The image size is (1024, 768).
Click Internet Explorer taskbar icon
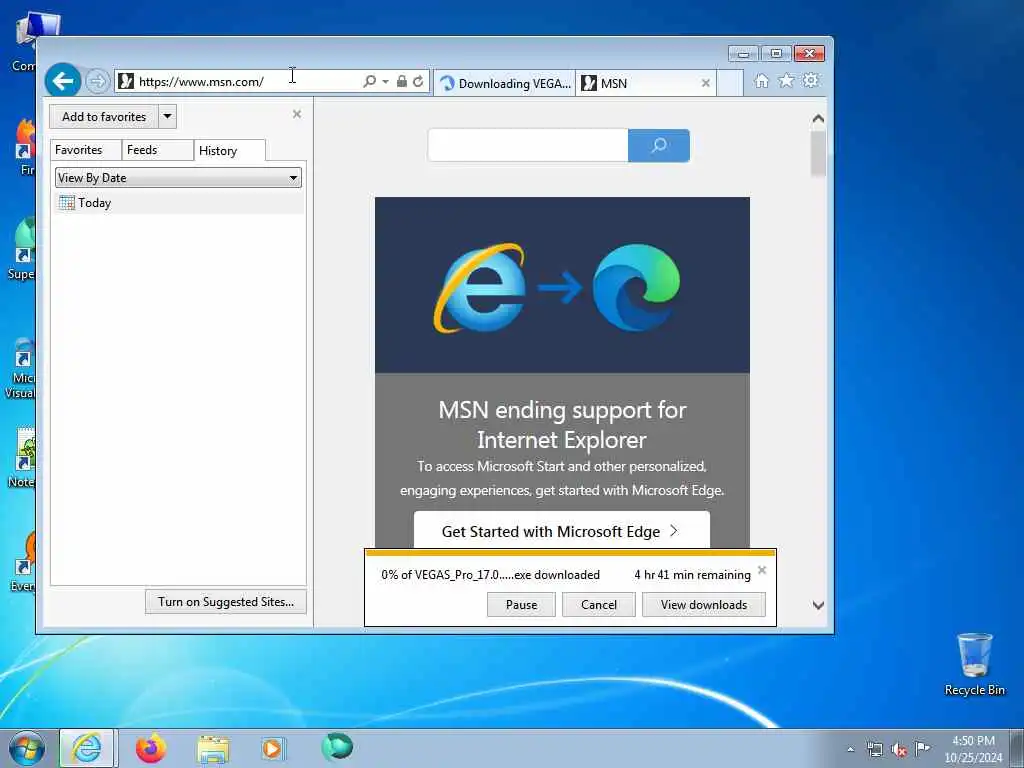[87, 748]
